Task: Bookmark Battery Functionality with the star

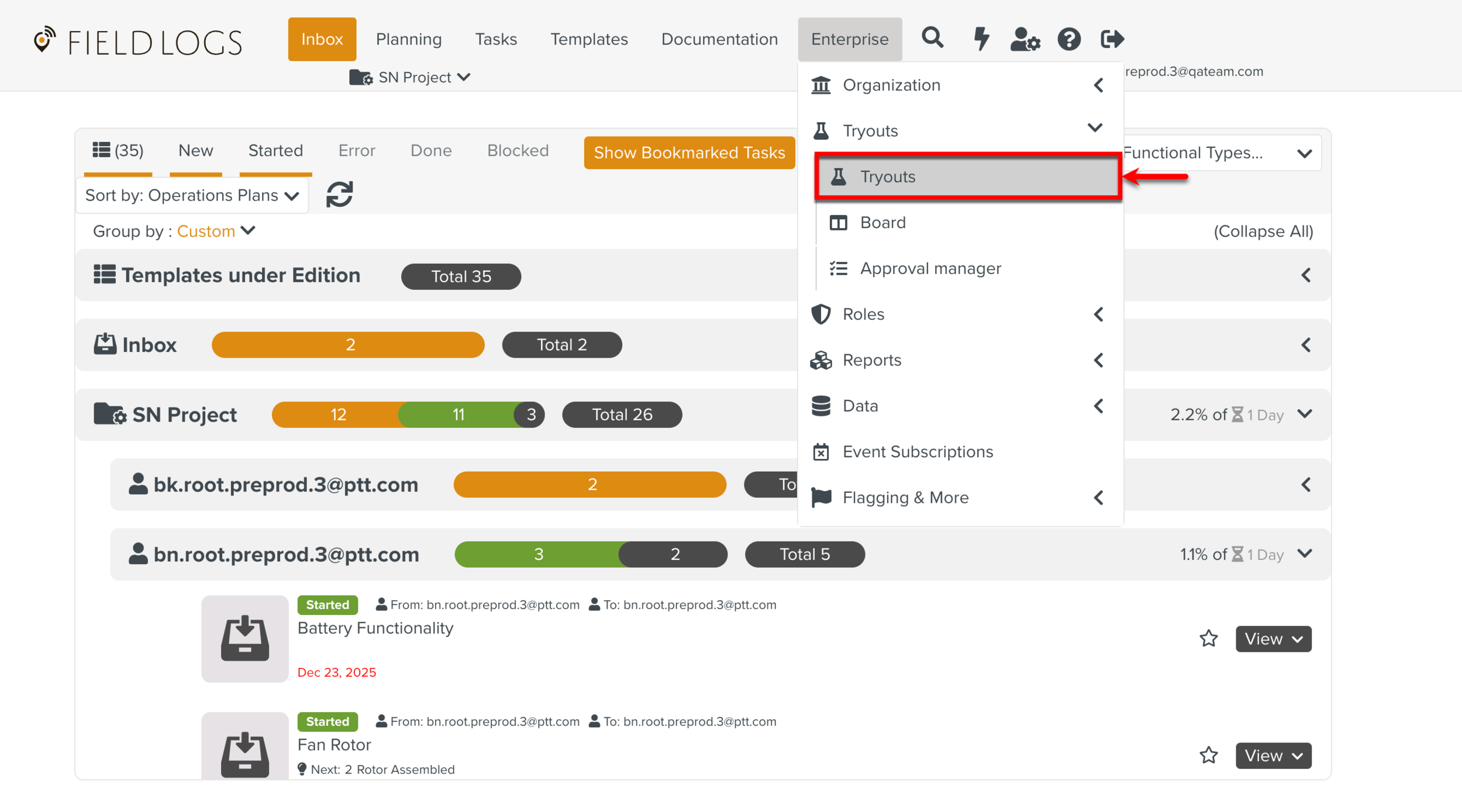Action: (x=1208, y=638)
